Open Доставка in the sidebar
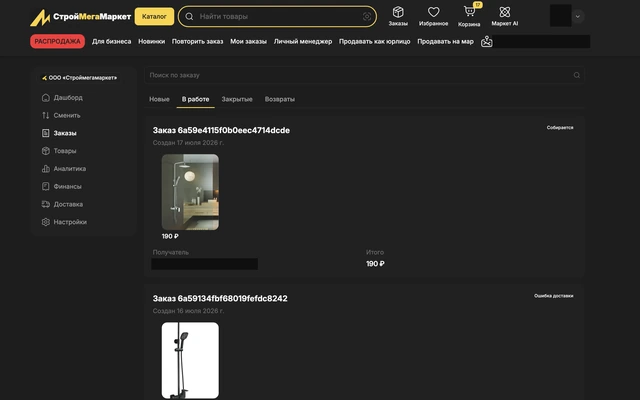This screenshot has width=640, height=400. (x=62, y=204)
